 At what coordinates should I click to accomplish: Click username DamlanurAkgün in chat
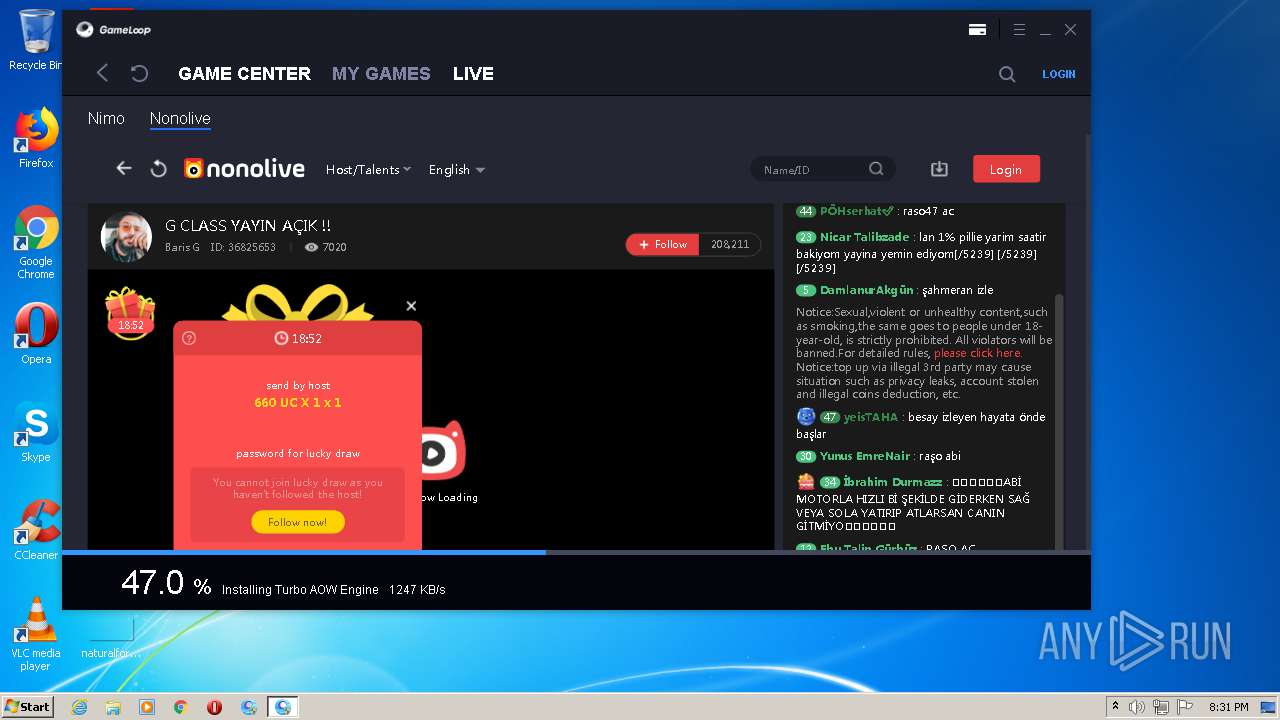867,290
